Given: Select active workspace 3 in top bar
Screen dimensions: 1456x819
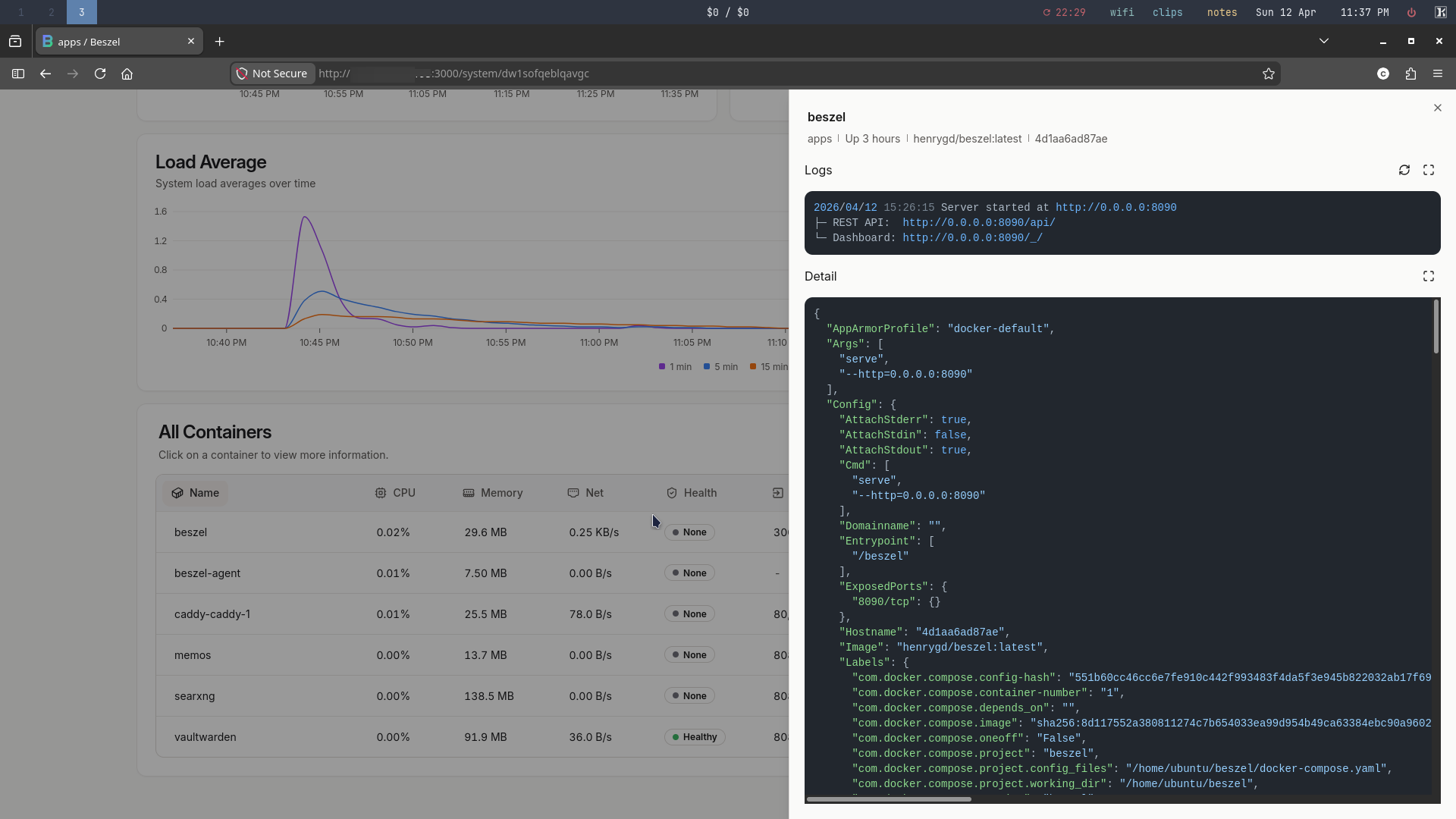Looking at the screenshot, I should (82, 12).
